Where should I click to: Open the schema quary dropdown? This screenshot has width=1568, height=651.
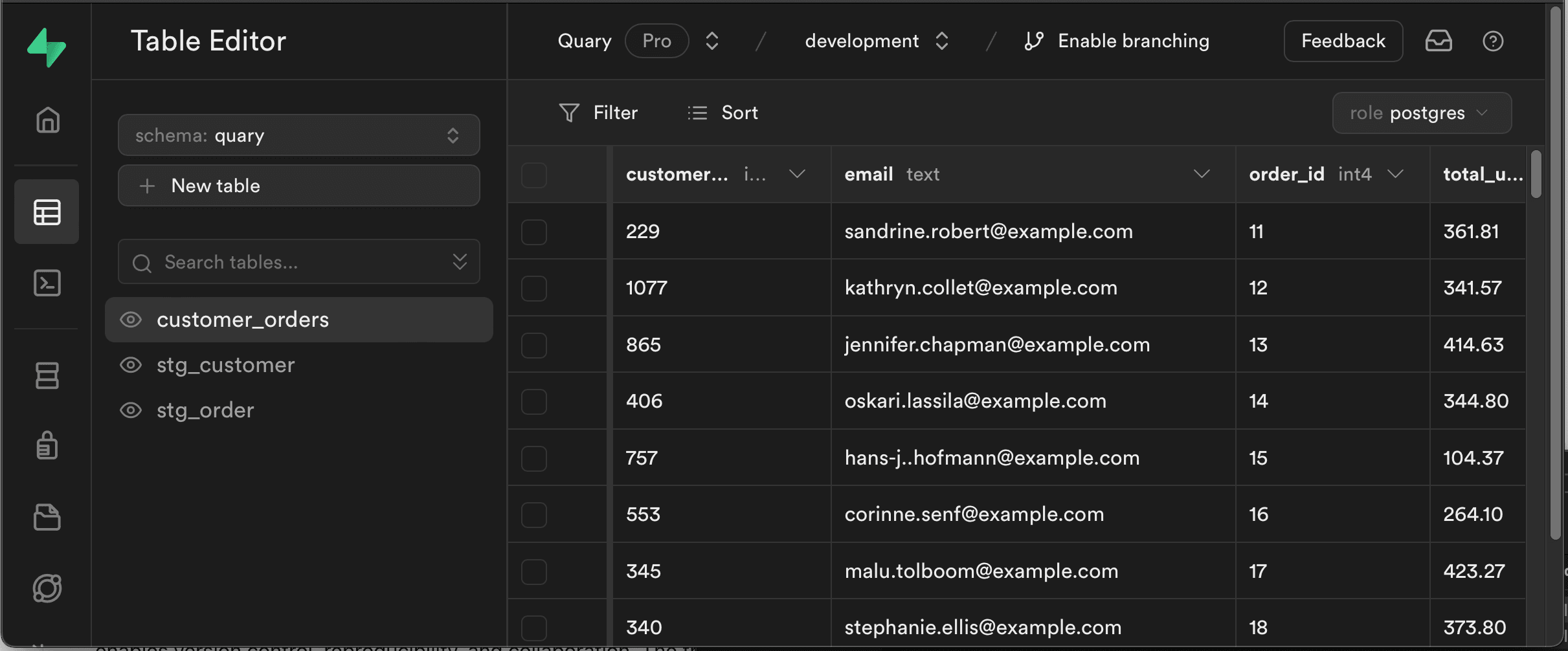(x=298, y=135)
